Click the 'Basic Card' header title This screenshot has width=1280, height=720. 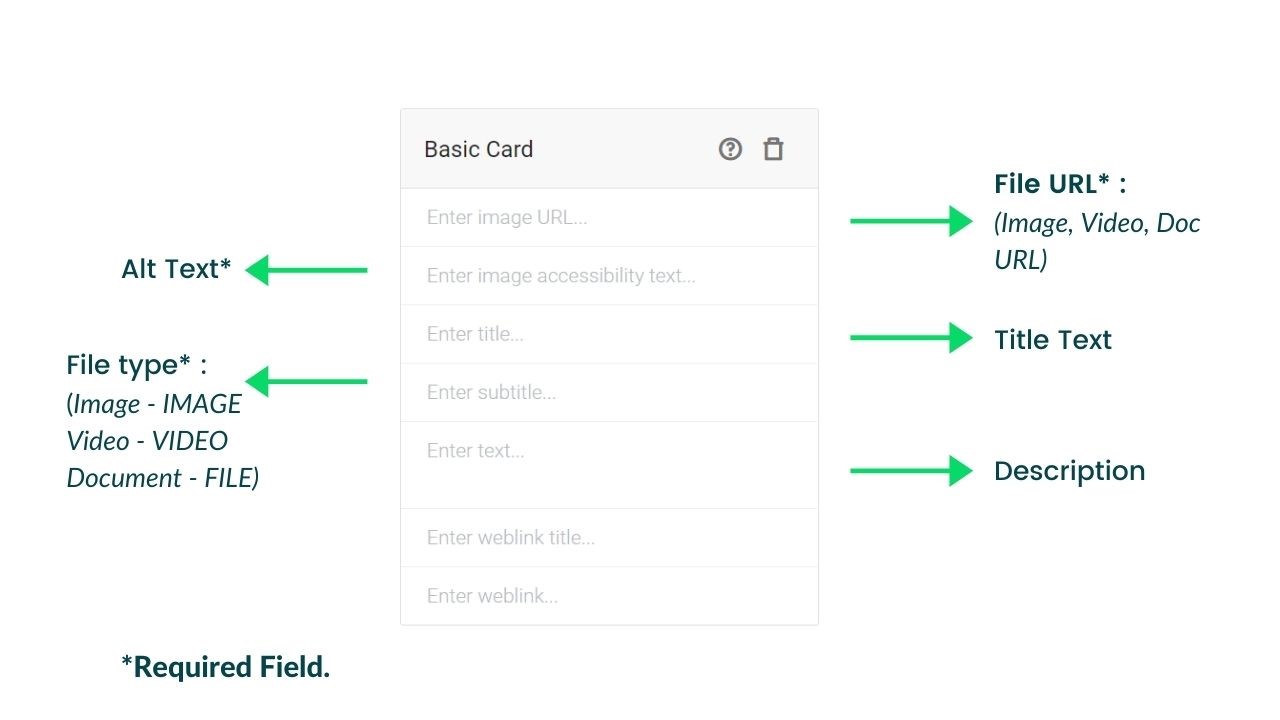[x=478, y=149]
